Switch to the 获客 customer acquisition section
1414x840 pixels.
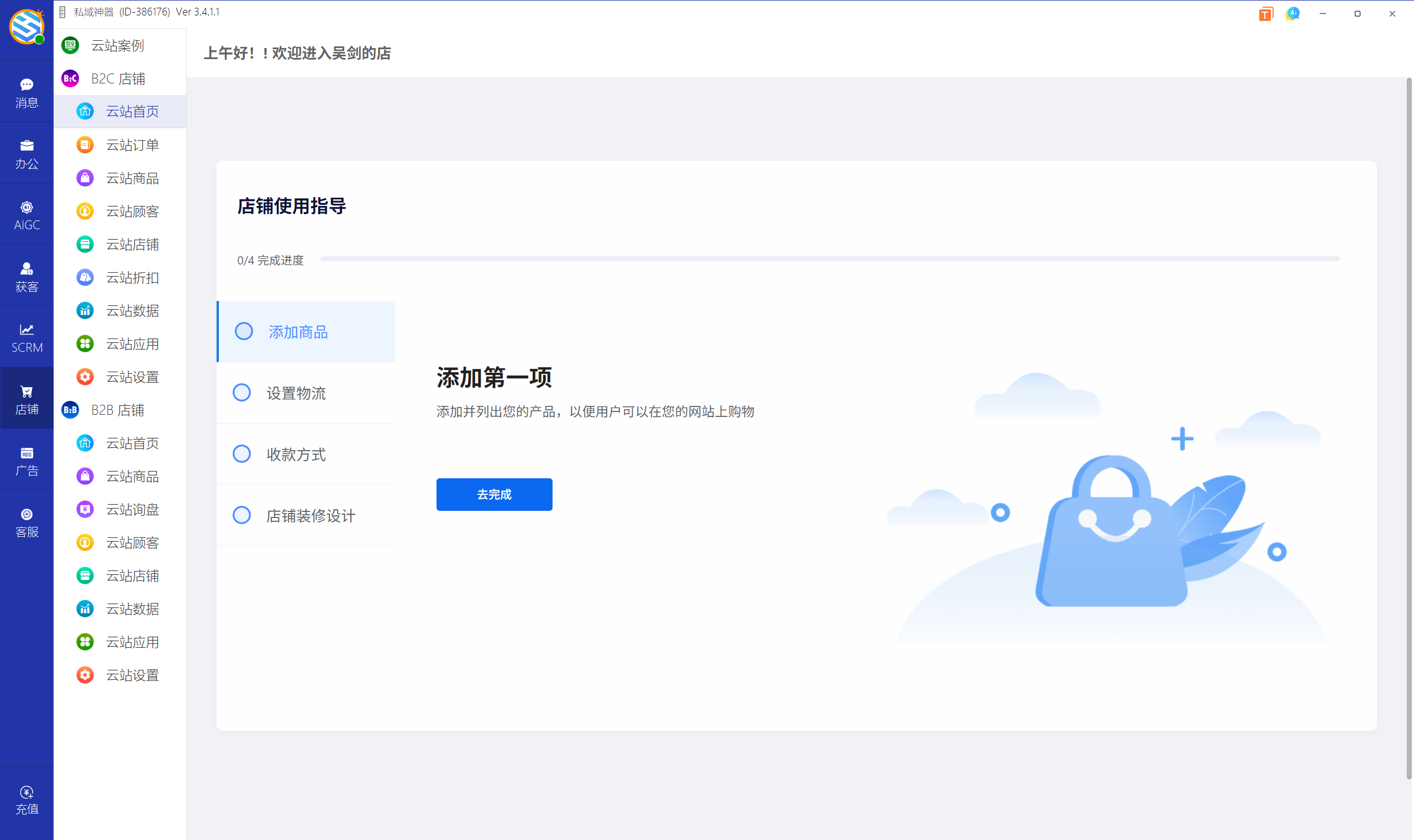[27, 276]
